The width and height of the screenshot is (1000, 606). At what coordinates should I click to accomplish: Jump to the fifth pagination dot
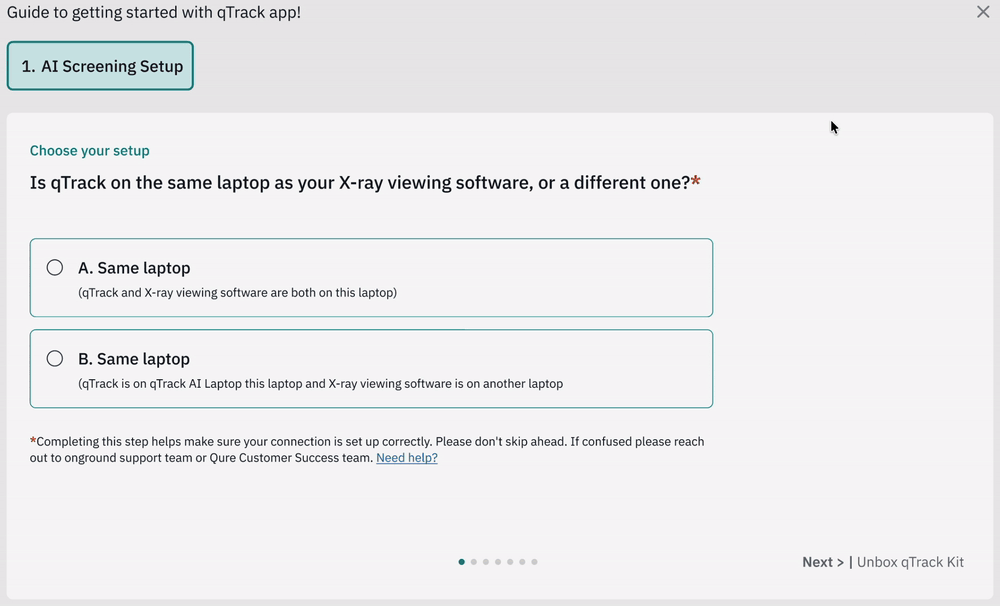[x=510, y=562]
